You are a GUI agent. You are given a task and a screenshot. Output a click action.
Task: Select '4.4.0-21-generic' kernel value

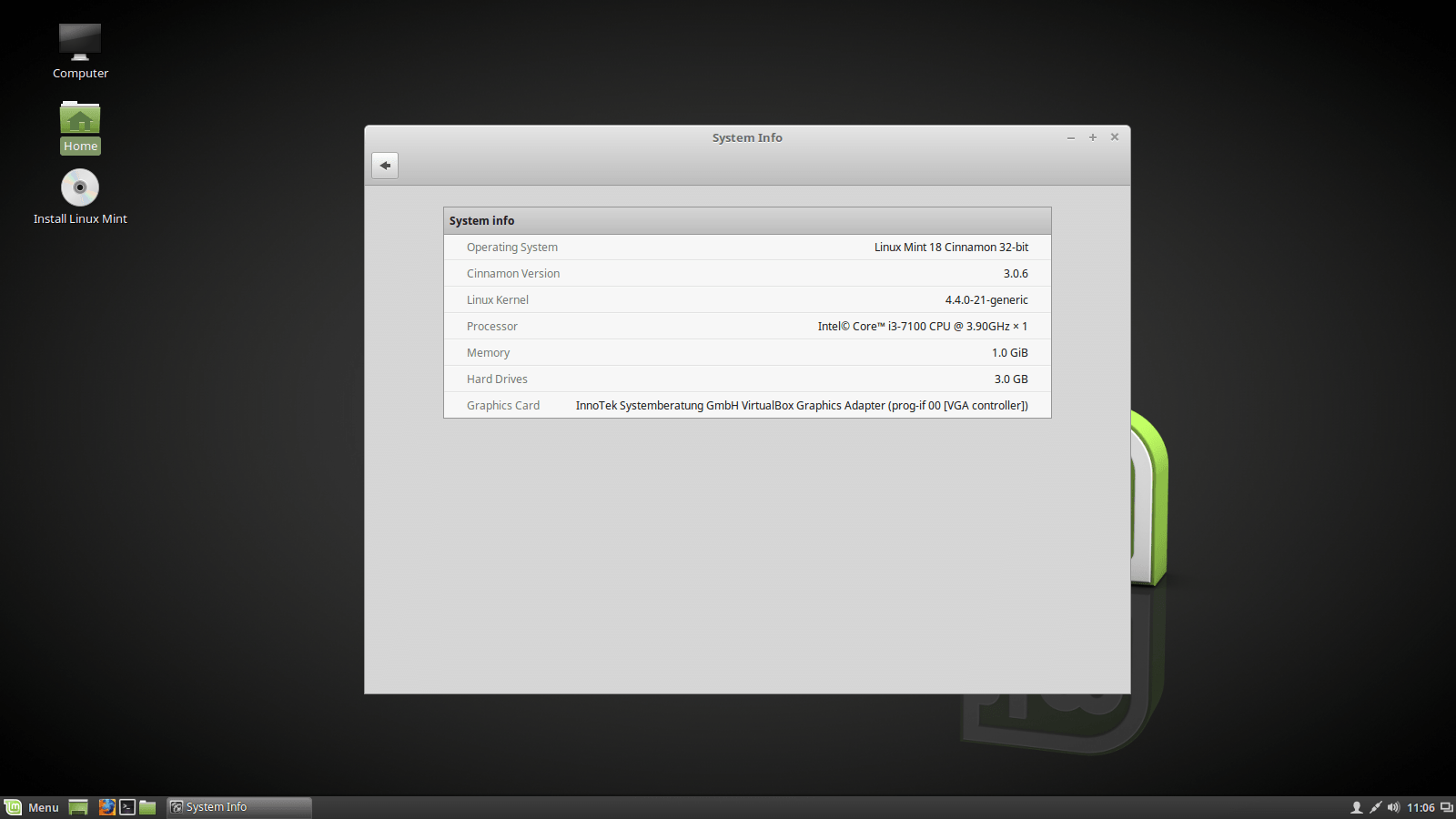coord(986,300)
